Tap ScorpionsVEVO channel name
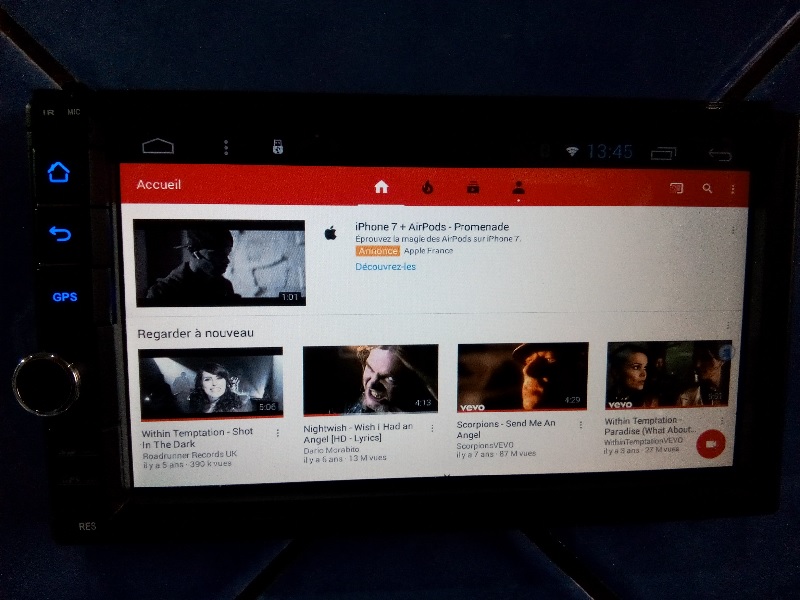This screenshot has width=800, height=600. (x=485, y=445)
